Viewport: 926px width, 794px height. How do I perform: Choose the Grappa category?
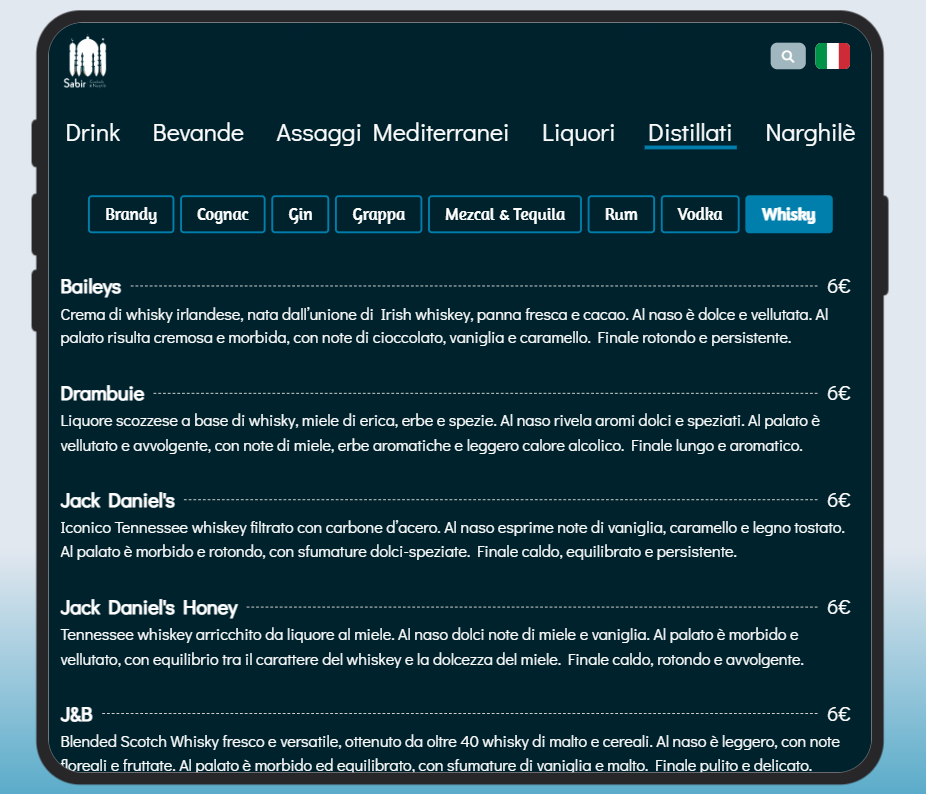[379, 214]
